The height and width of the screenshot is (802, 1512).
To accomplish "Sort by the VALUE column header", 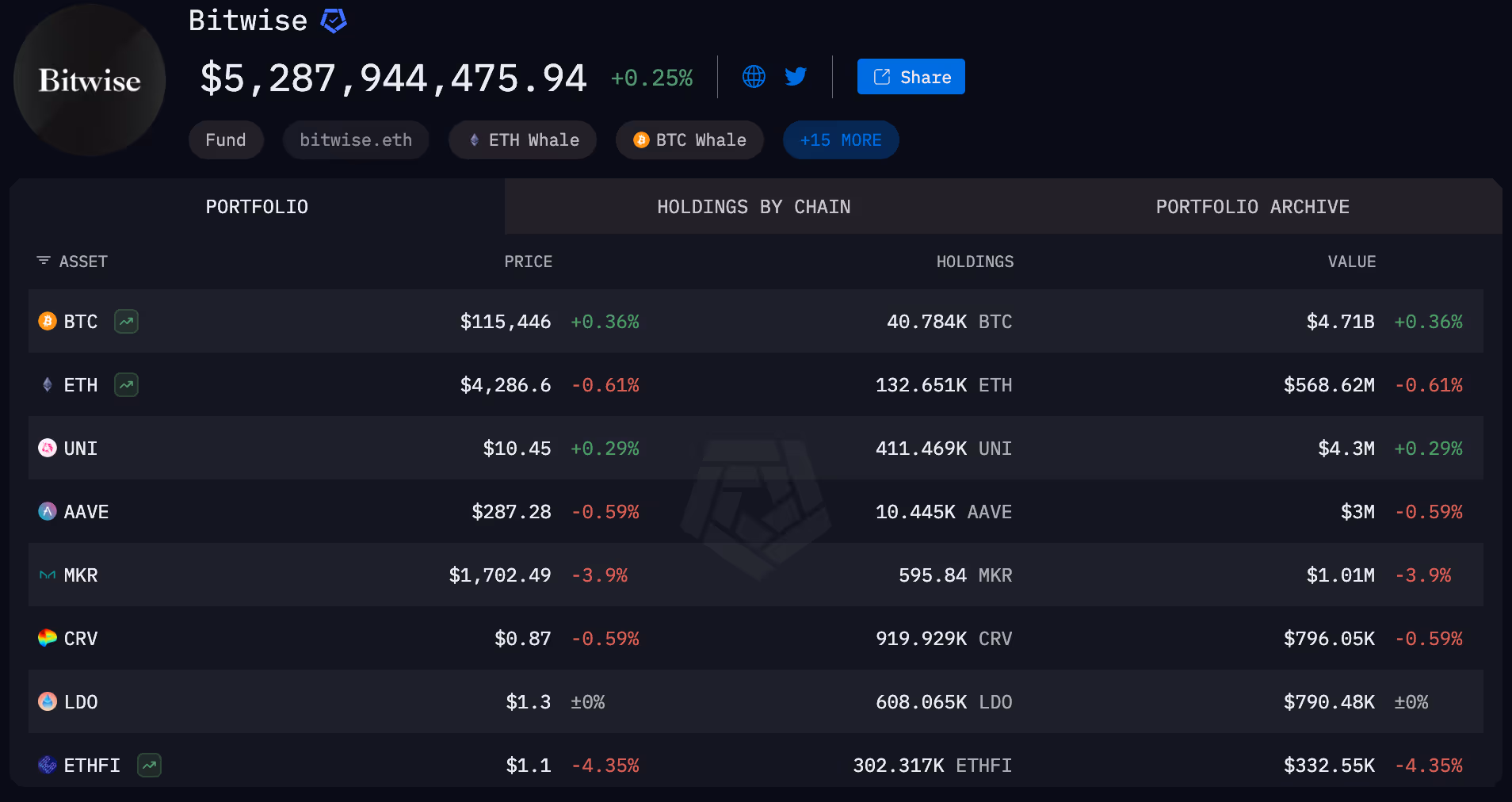I will (x=1352, y=262).
